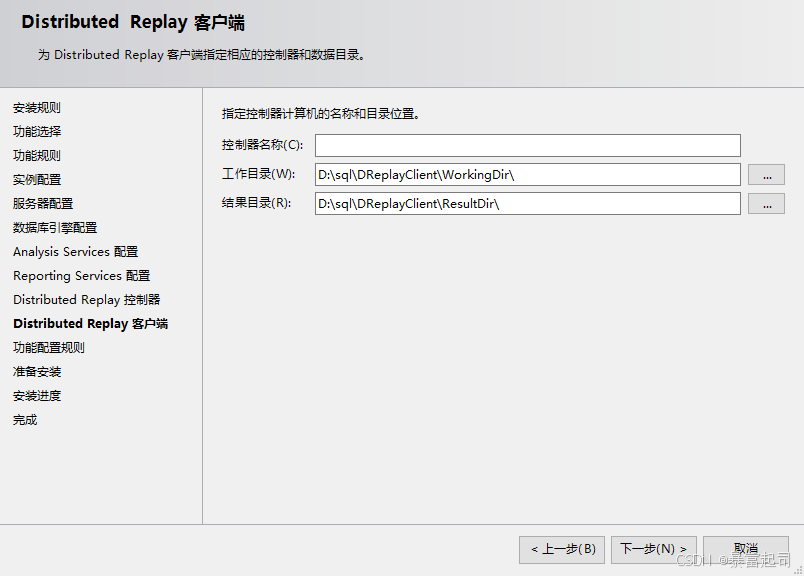Select Reporting Services 配置 step
This screenshot has height=576, width=804.
pos(81,276)
